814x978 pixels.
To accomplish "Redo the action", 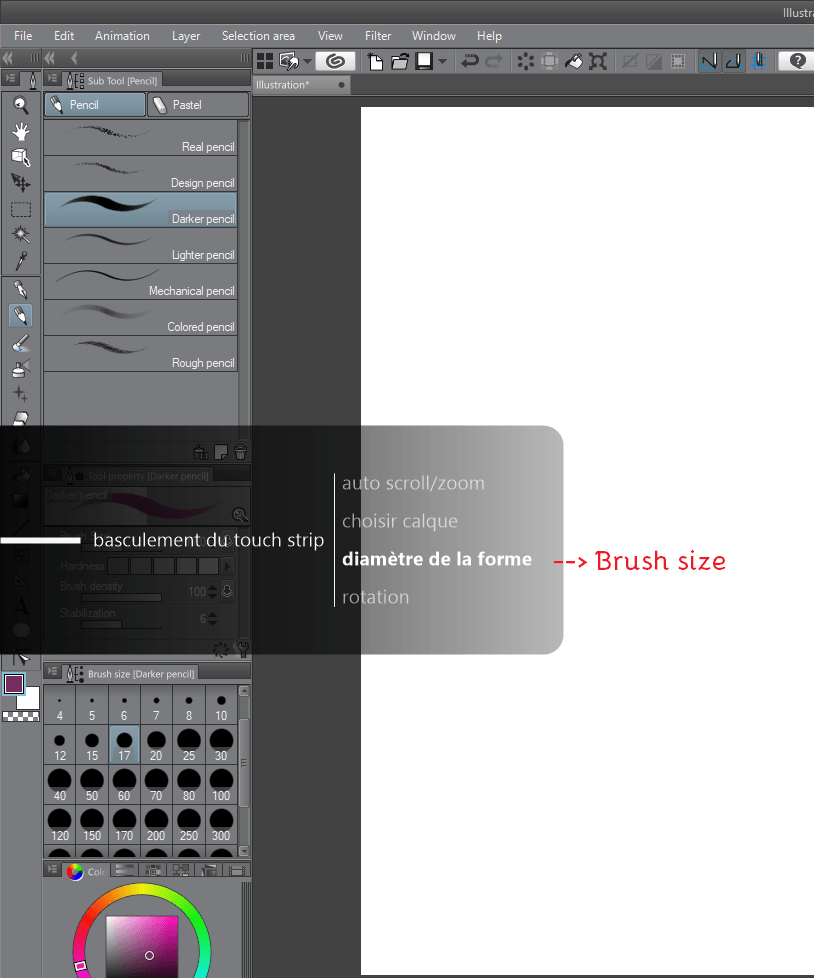I will pyautogui.click(x=494, y=61).
